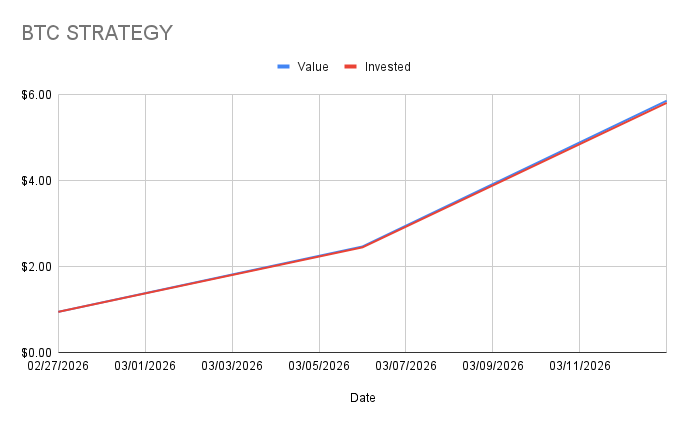Image resolution: width=688 pixels, height=426 pixels.
Task: Click the Date horizontal axis title
Action: [x=363, y=398]
